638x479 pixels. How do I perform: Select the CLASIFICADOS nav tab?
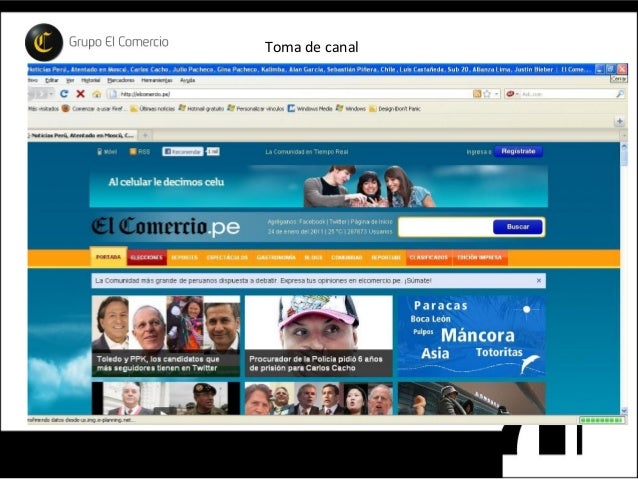(428, 258)
